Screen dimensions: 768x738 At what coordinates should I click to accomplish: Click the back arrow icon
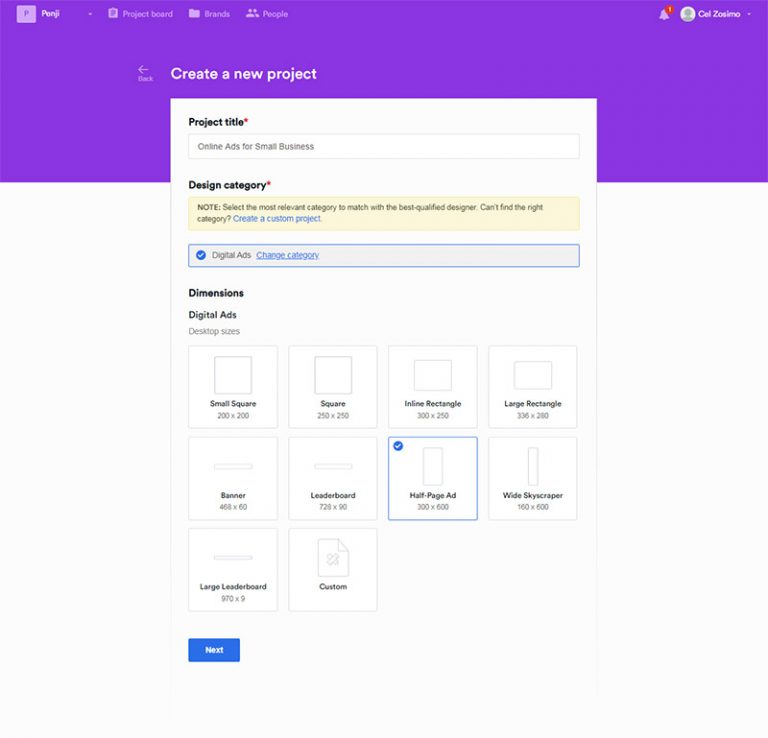144,70
